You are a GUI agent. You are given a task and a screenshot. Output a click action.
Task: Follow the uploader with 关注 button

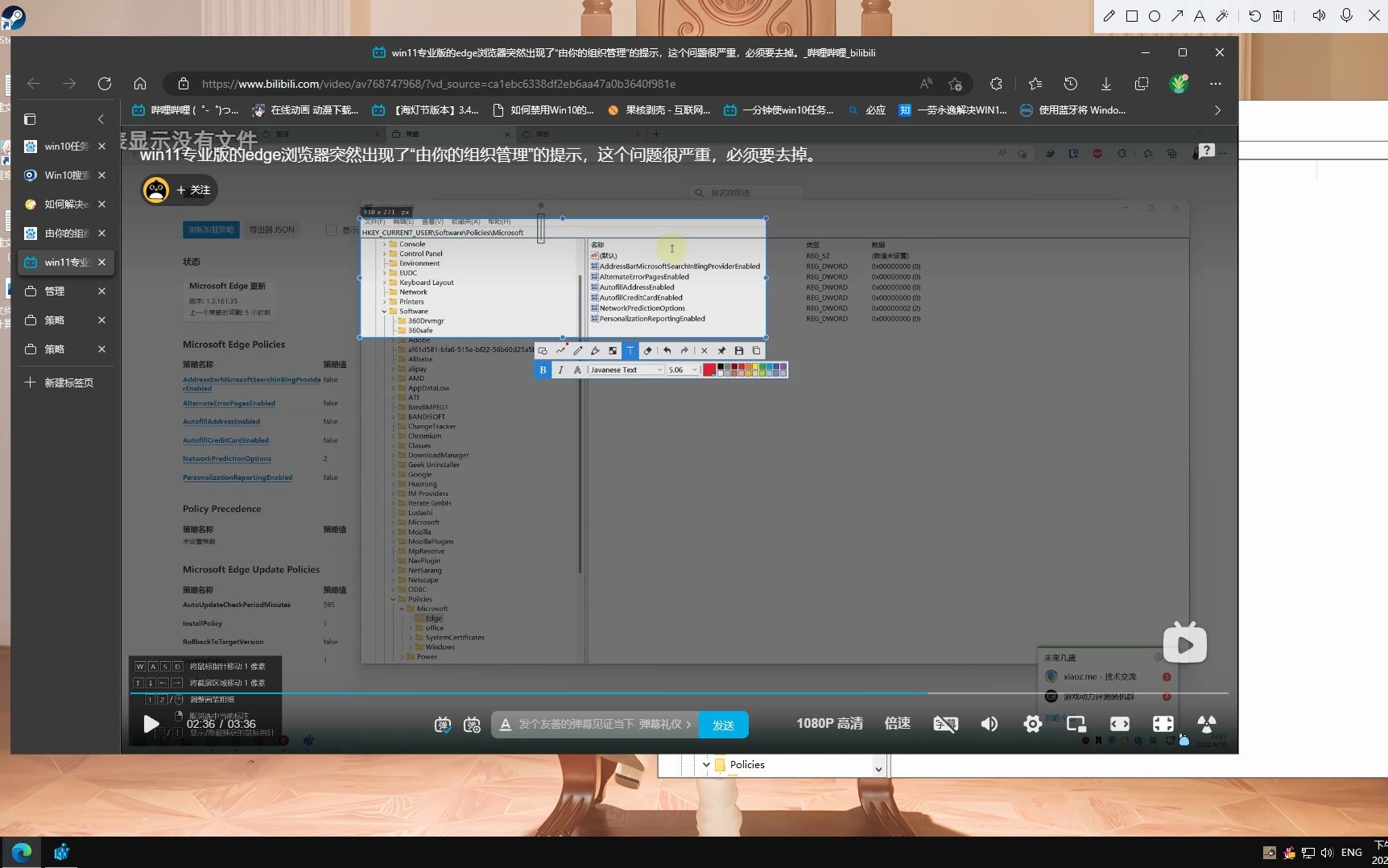193,190
